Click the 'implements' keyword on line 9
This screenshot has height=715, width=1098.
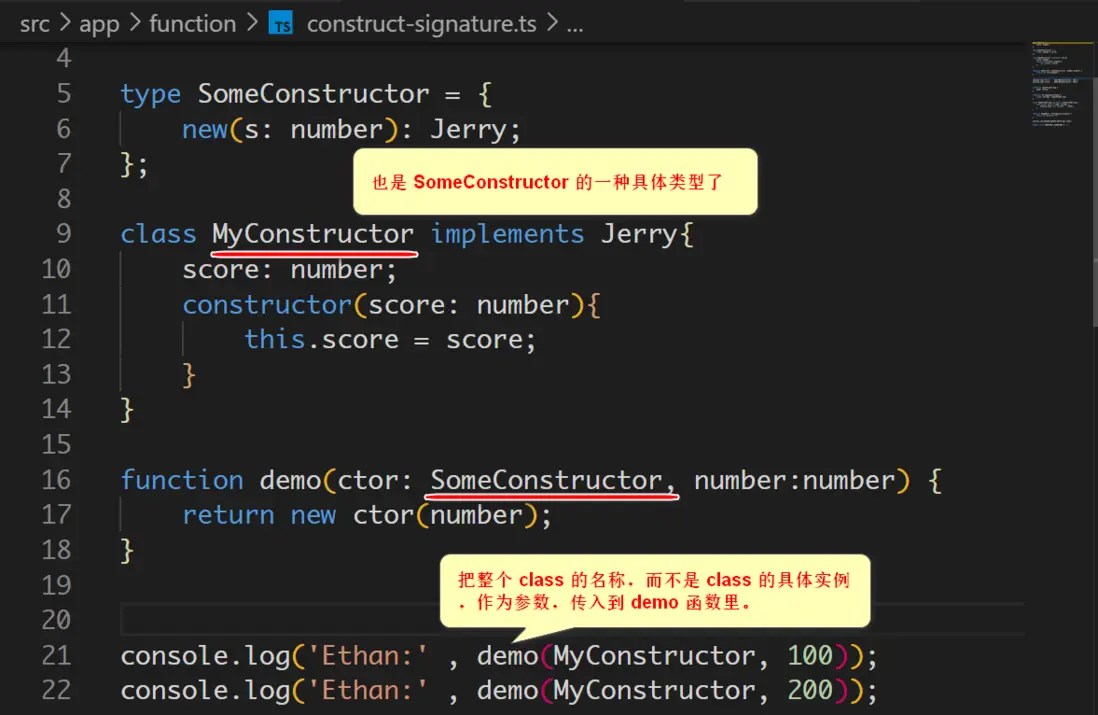tap(507, 233)
